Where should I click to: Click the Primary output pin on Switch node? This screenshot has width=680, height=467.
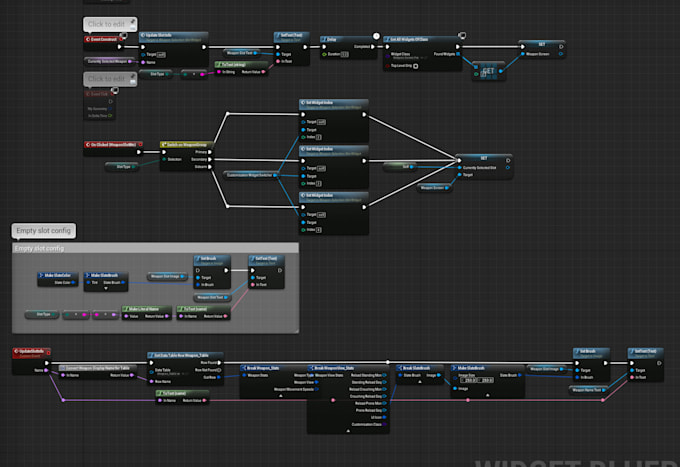pos(209,152)
